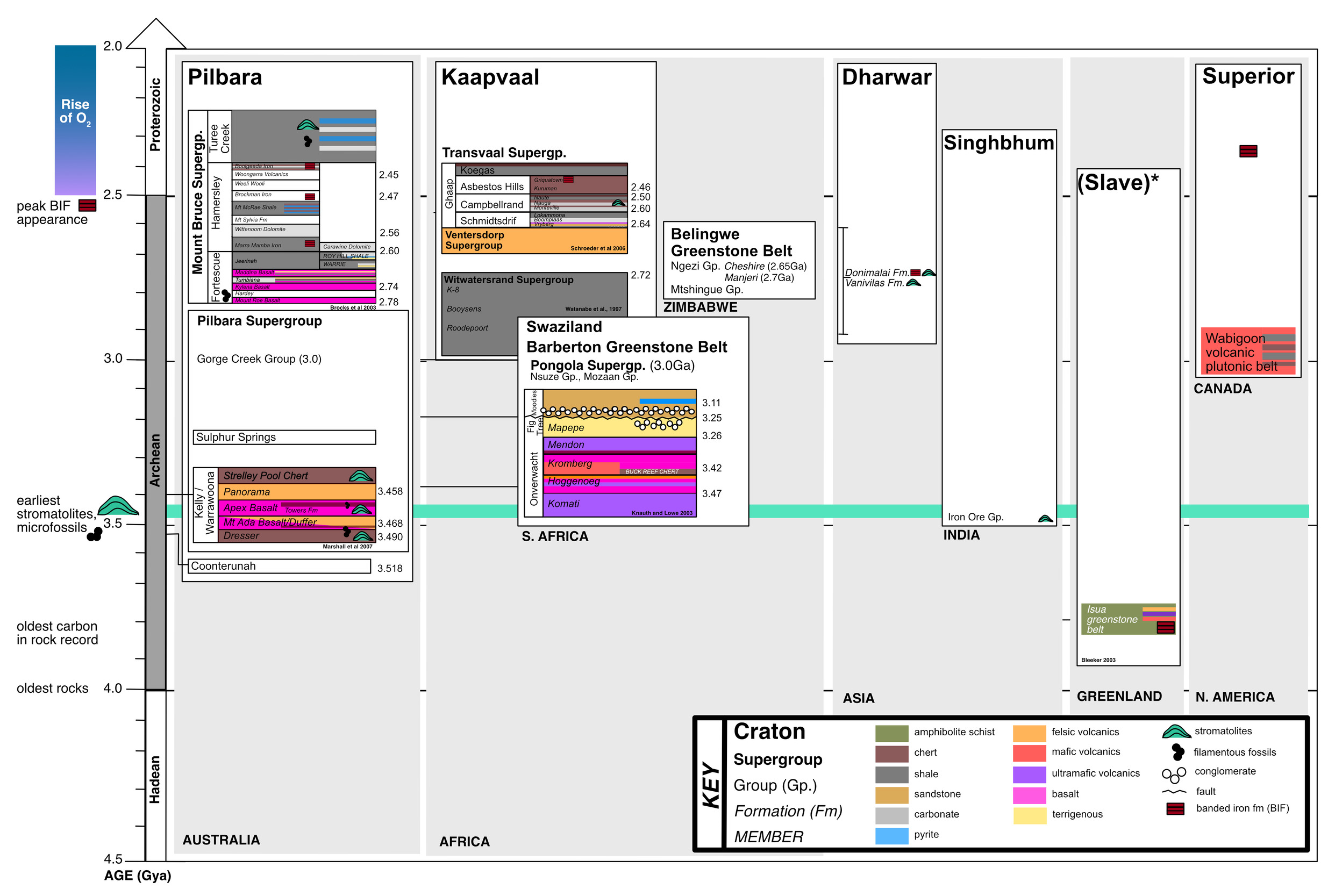Screen dimensions: 1335x896
Task: Click the large stromatolite icon by earliest stromatolites
Action: [117, 506]
